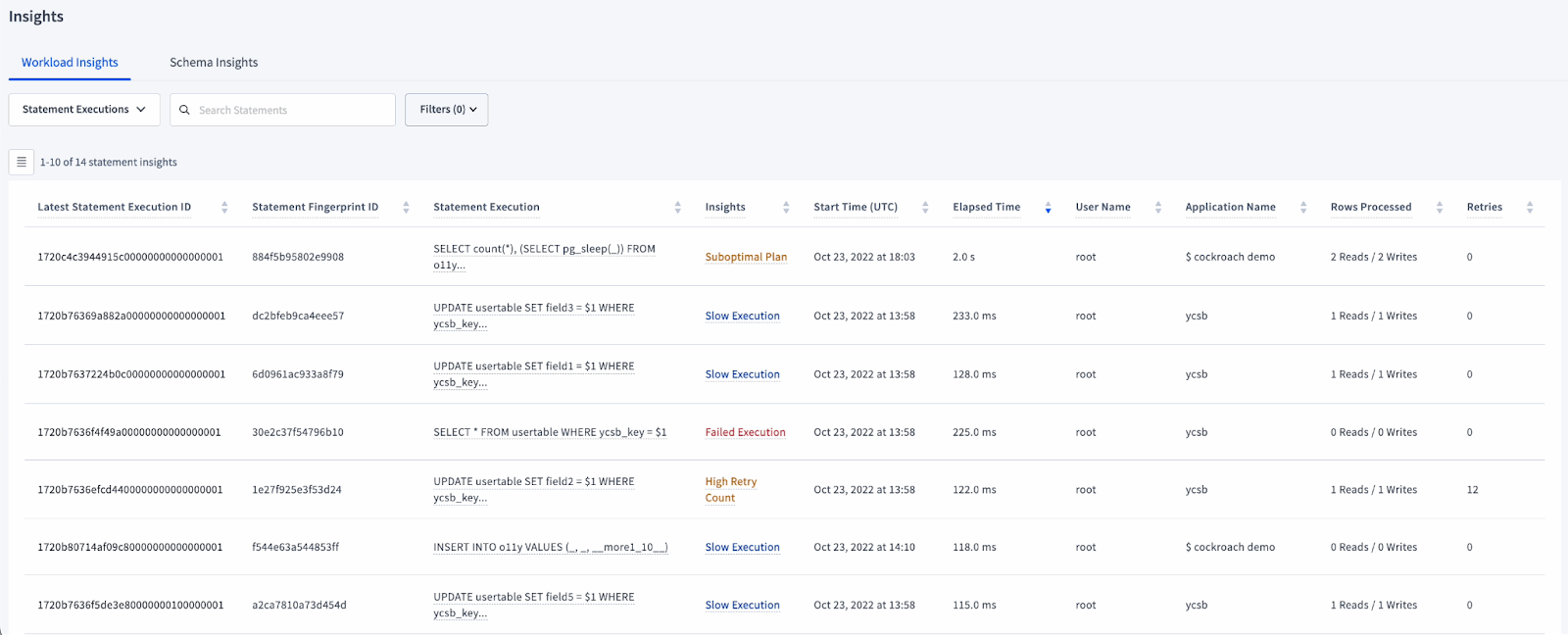
Task: Select the Workload Insights tab
Action: pos(70,63)
